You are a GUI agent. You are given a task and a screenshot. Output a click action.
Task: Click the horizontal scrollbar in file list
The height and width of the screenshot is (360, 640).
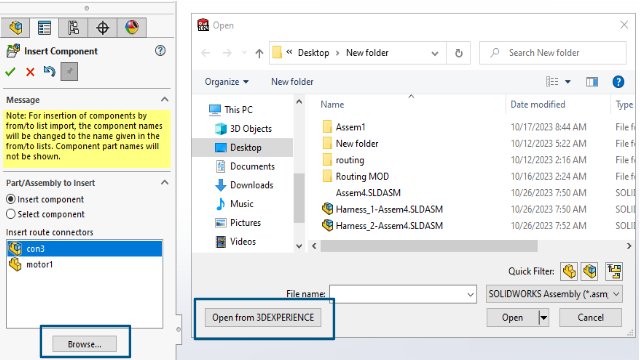click(429, 246)
